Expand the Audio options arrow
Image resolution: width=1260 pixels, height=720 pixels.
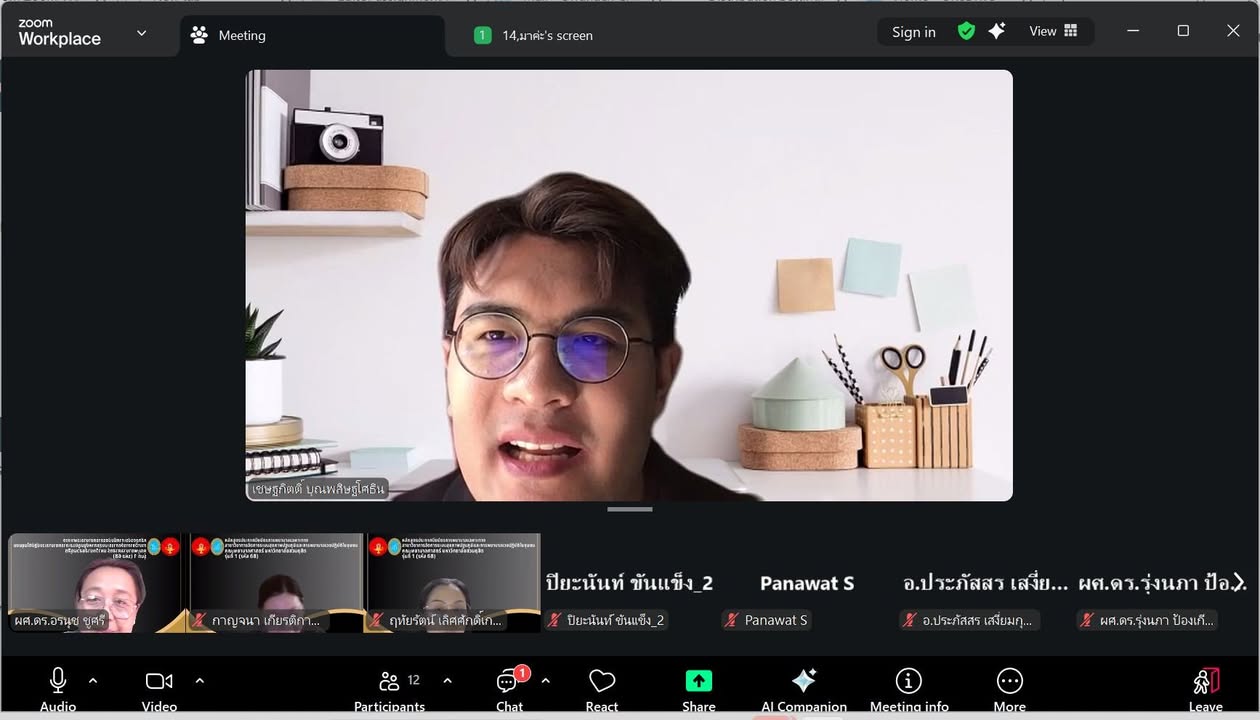tap(93, 681)
